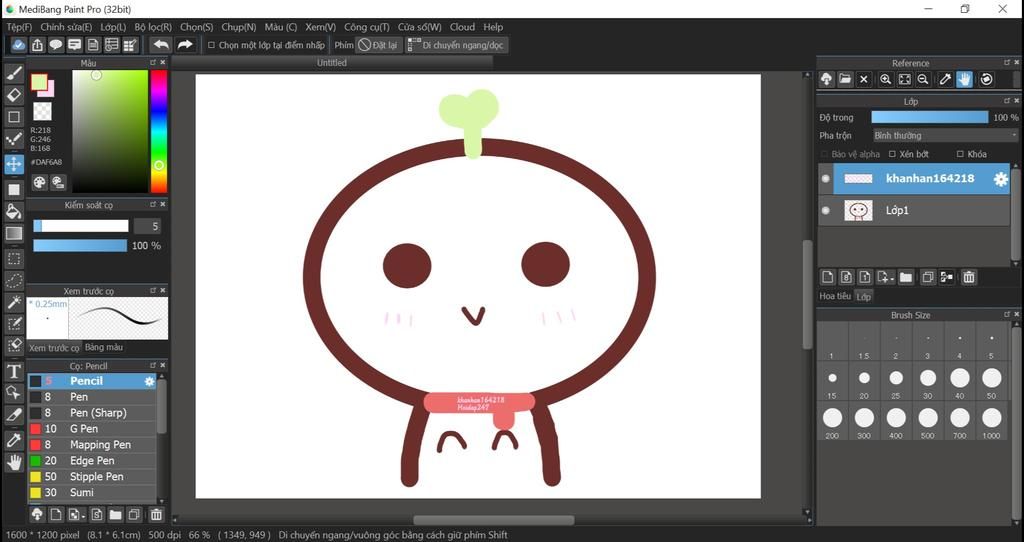Add a new layer in layer panel
1024x542 pixels.
pos(827,278)
